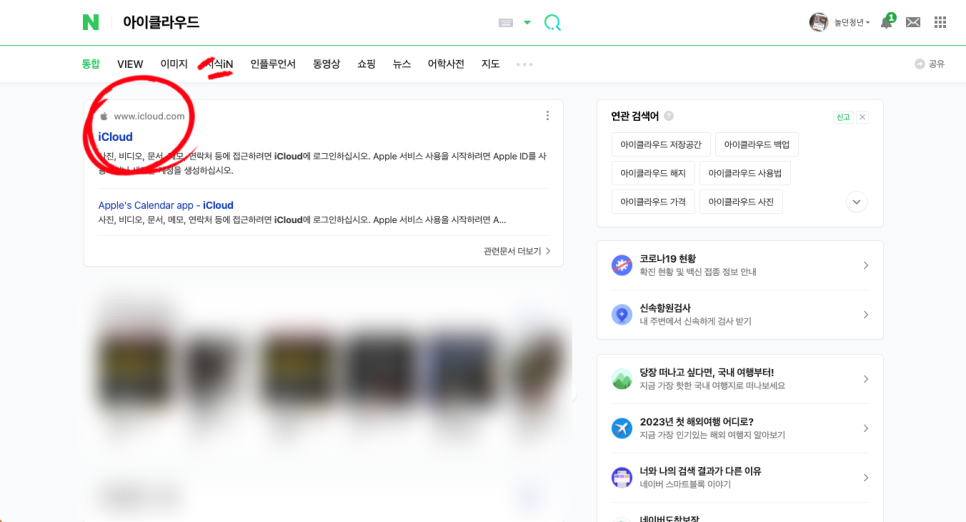Switch to the 지식iN tab
966x522 pixels.
[x=219, y=64]
